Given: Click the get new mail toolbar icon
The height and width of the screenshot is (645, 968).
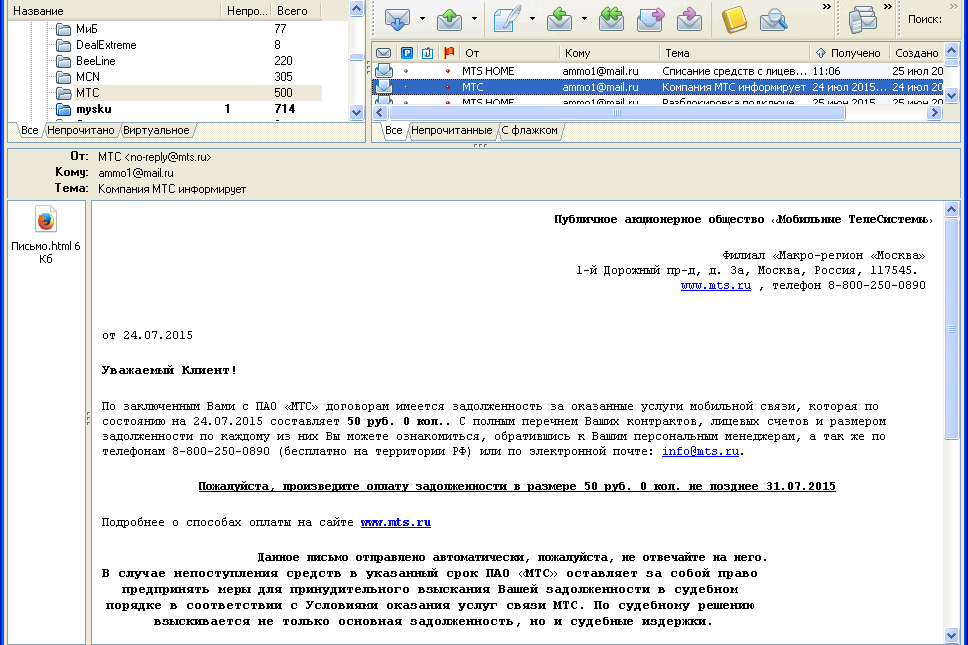Looking at the screenshot, I should pyautogui.click(x=397, y=19).
